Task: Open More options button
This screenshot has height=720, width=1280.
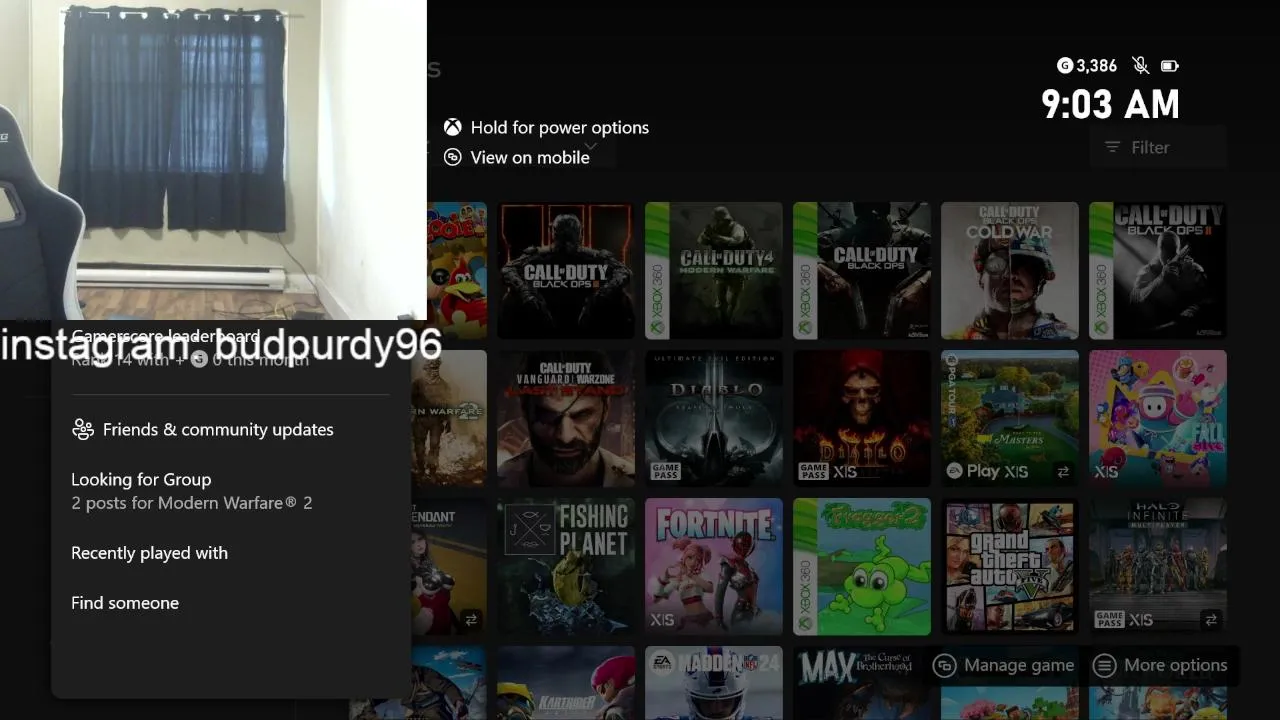Action: pyautogui.click(x=1160, y=665)
